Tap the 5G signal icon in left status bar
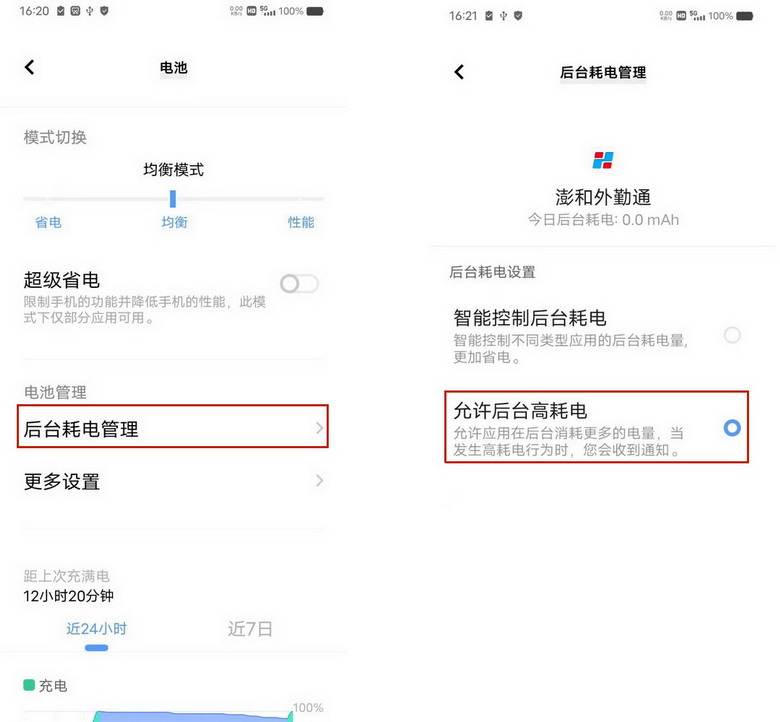This screenshot has height=722, width=780. (x=268, y=10)
